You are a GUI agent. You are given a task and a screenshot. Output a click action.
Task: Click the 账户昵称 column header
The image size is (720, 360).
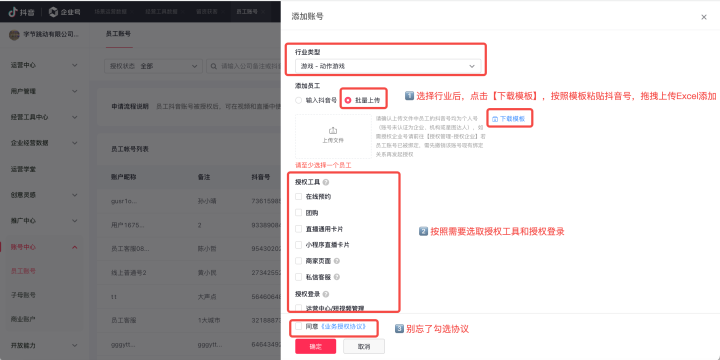124,177
